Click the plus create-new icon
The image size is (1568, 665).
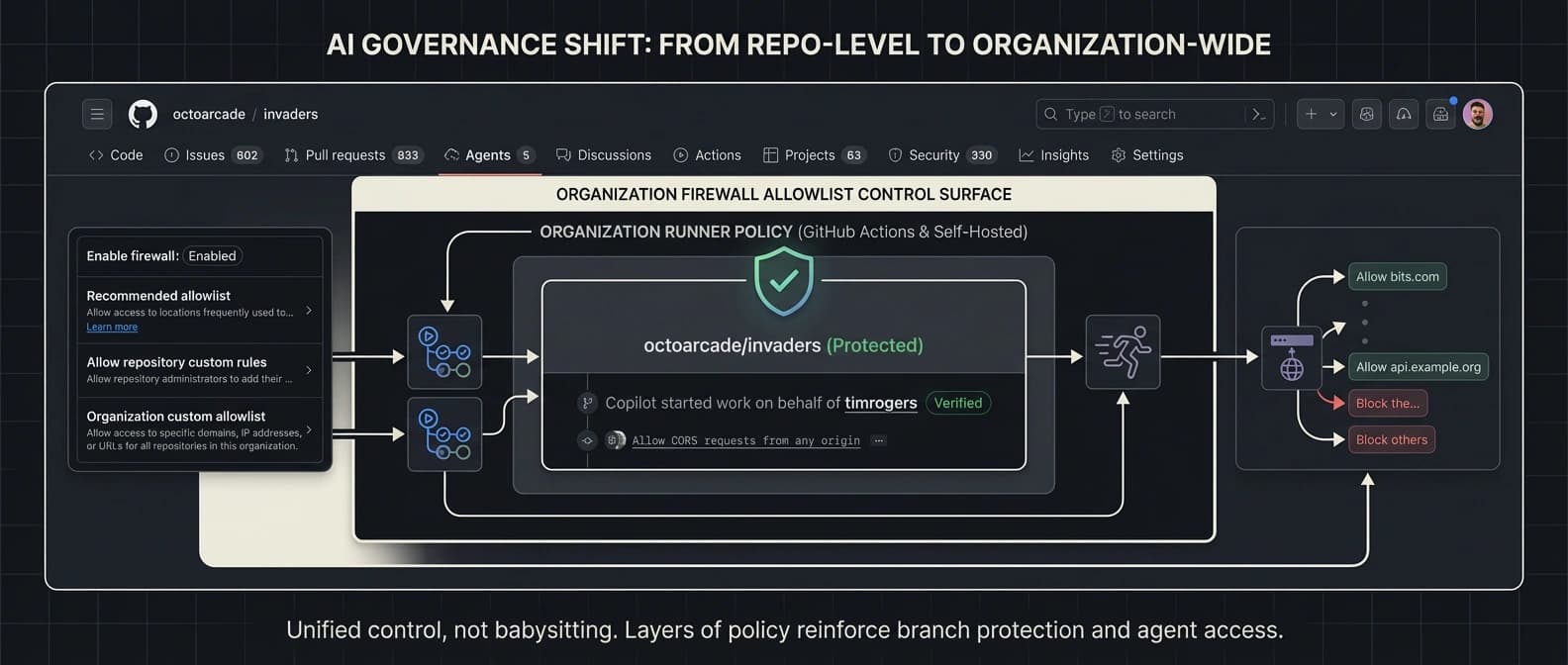(1312, 114)
